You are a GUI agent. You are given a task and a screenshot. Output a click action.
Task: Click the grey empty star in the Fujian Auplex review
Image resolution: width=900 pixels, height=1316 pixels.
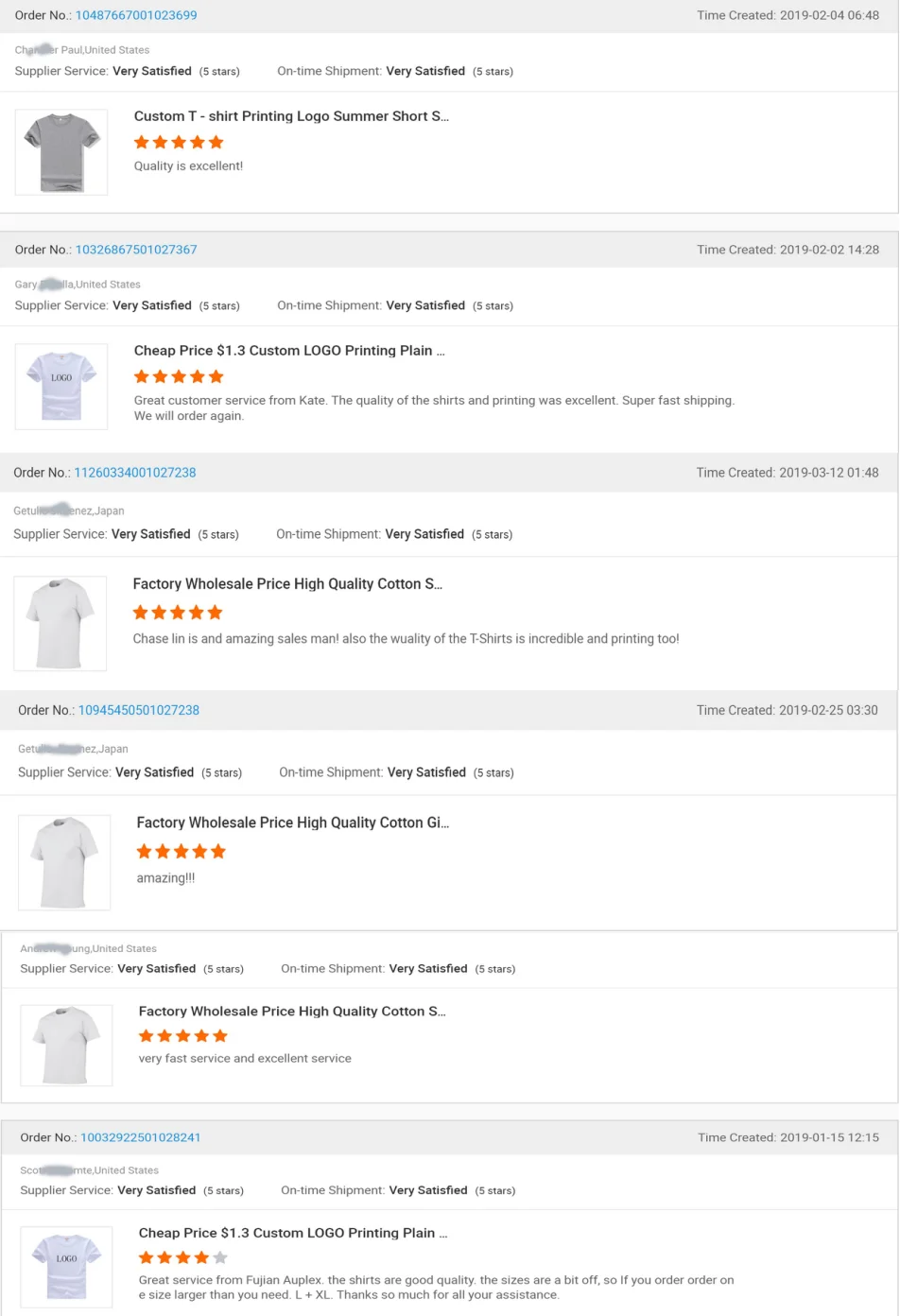click(x=220, y=1257)
